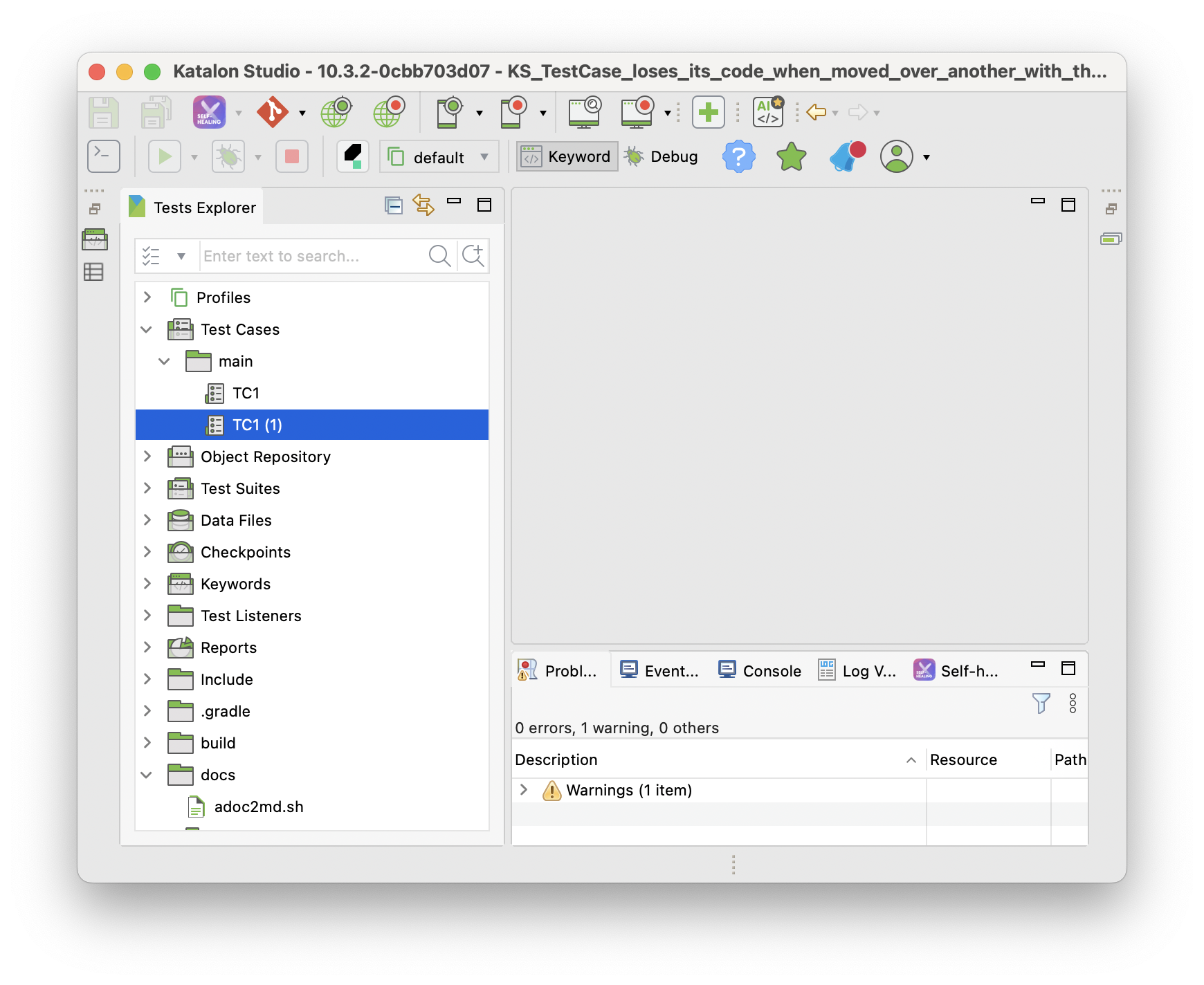Open the user account profile icon
The height and width of the screenshot is (985, 1204).
896,157
